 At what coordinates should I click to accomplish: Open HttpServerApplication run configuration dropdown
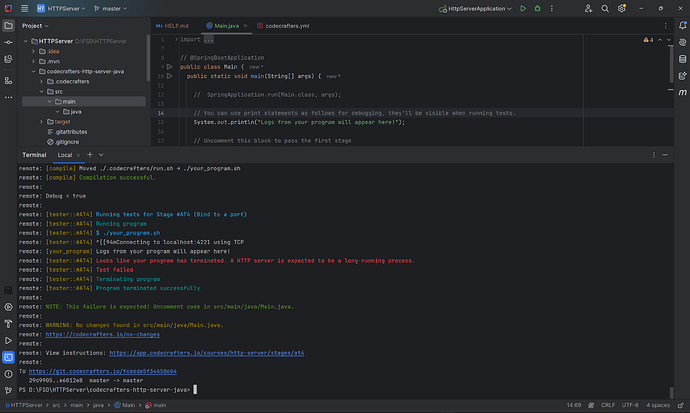[476, 8]
